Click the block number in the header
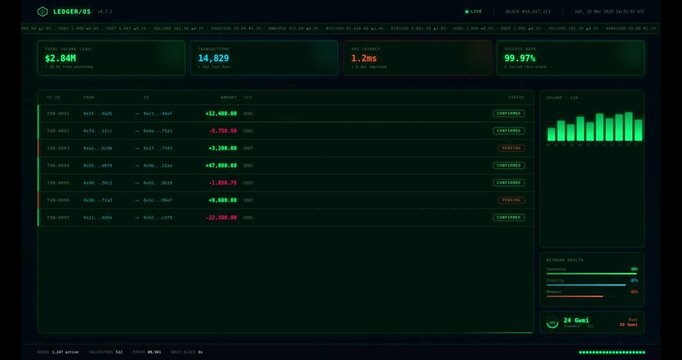 point(528,12)
